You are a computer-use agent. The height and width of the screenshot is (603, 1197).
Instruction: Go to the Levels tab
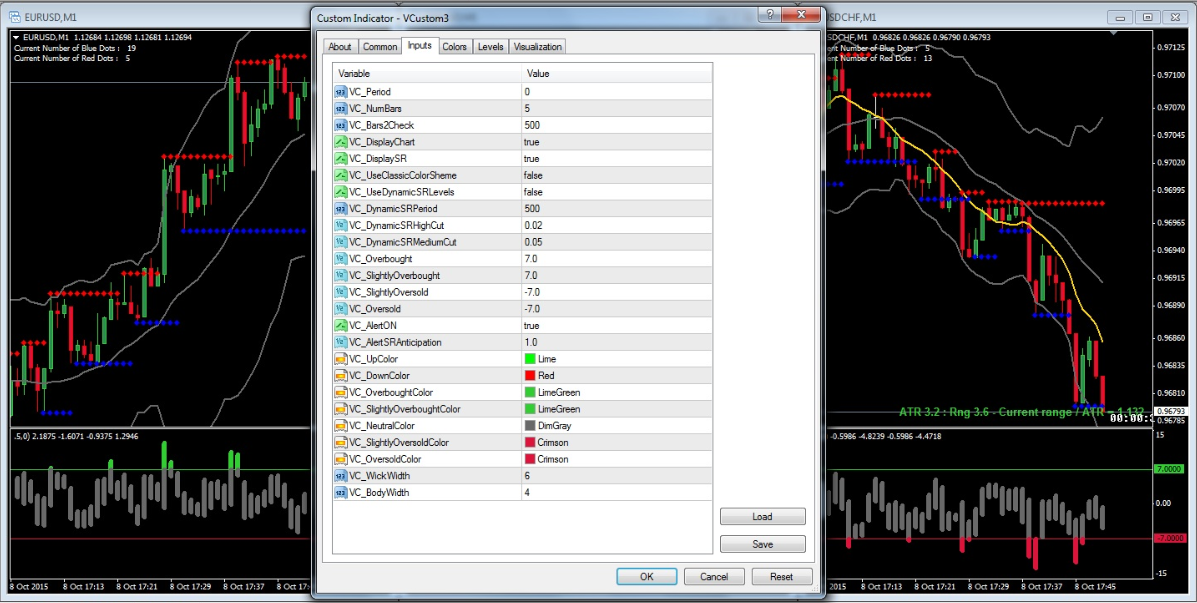point(490,47)
